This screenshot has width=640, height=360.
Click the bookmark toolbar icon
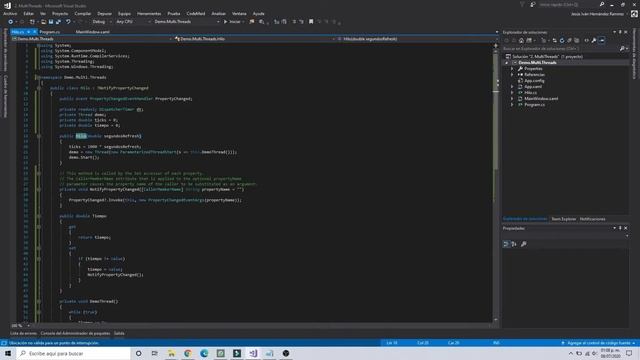tap(311, 22)
